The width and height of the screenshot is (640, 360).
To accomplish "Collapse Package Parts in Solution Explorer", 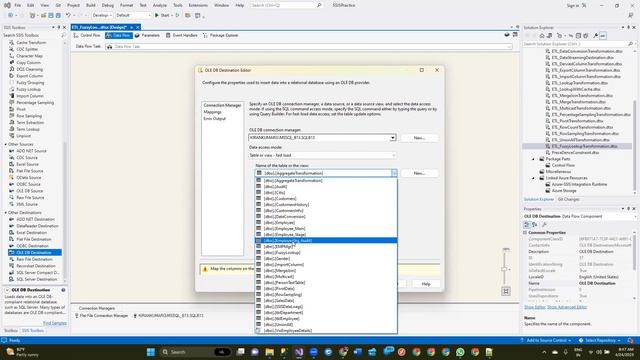I will [533, 159].
